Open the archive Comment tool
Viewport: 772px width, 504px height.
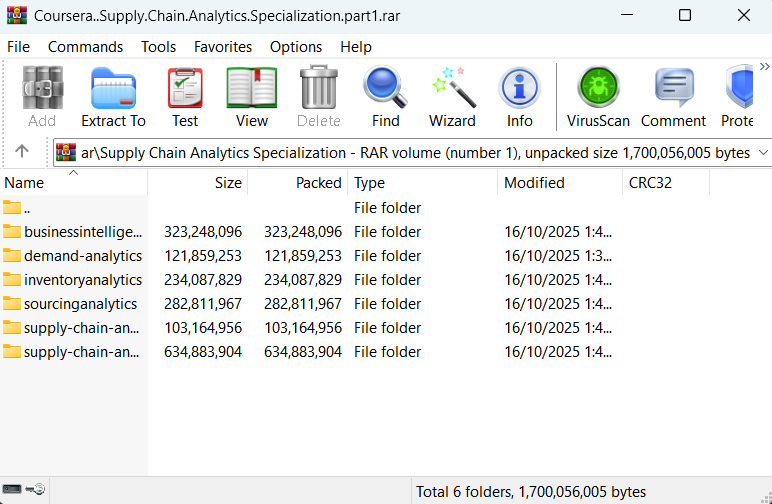click(x=673, y=97)
